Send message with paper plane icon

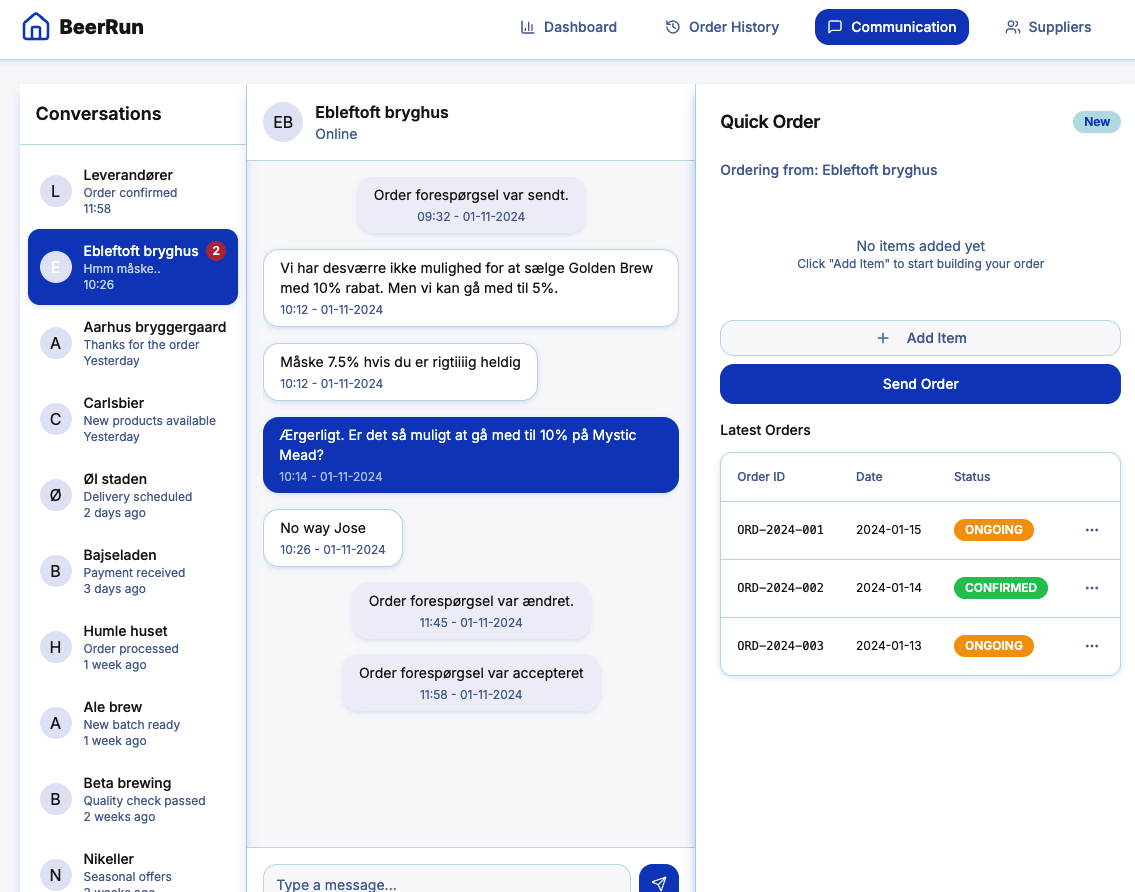click(x=658, y=881)
